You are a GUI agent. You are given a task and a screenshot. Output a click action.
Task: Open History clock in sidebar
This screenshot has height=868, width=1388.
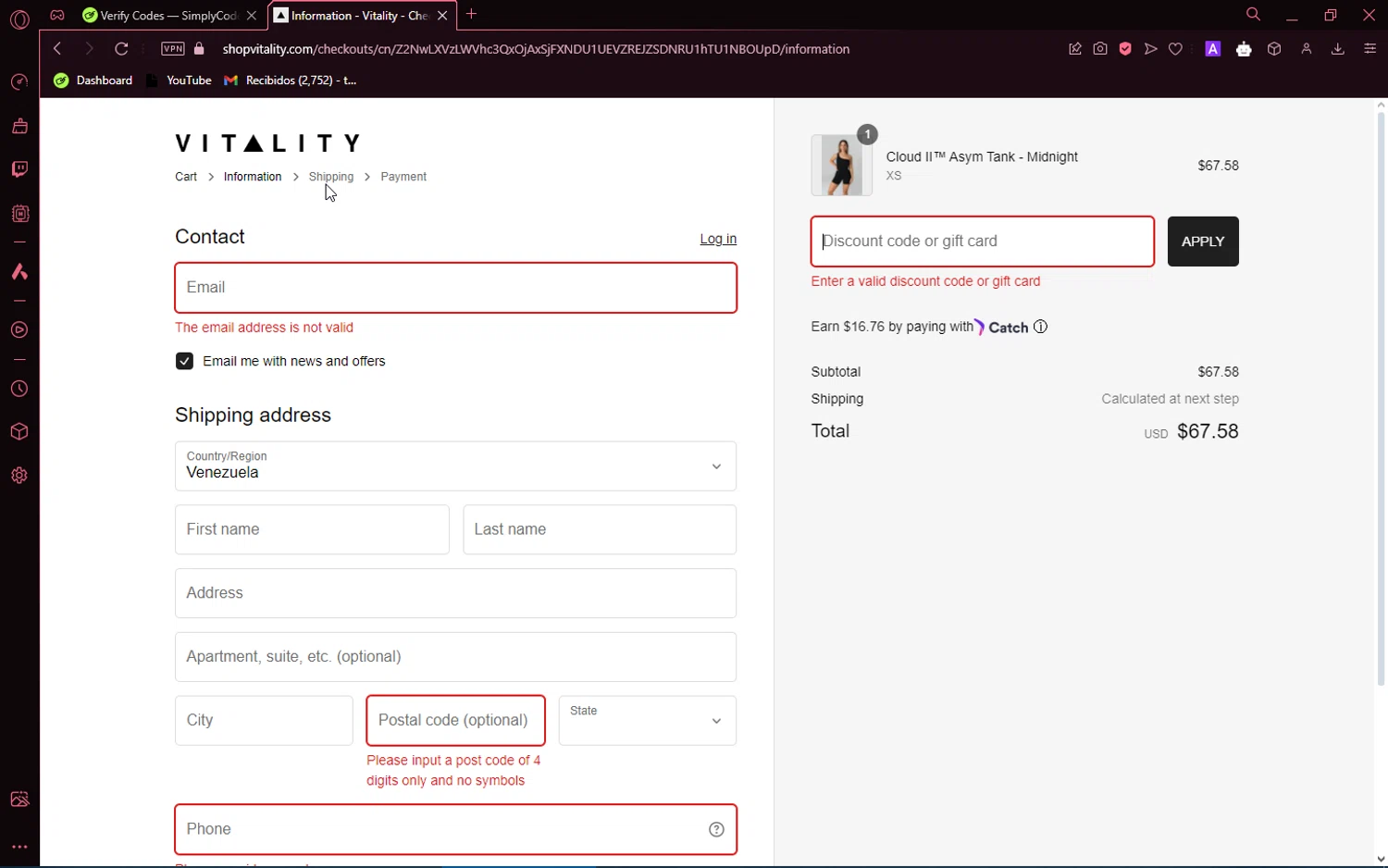pos(19,390)
